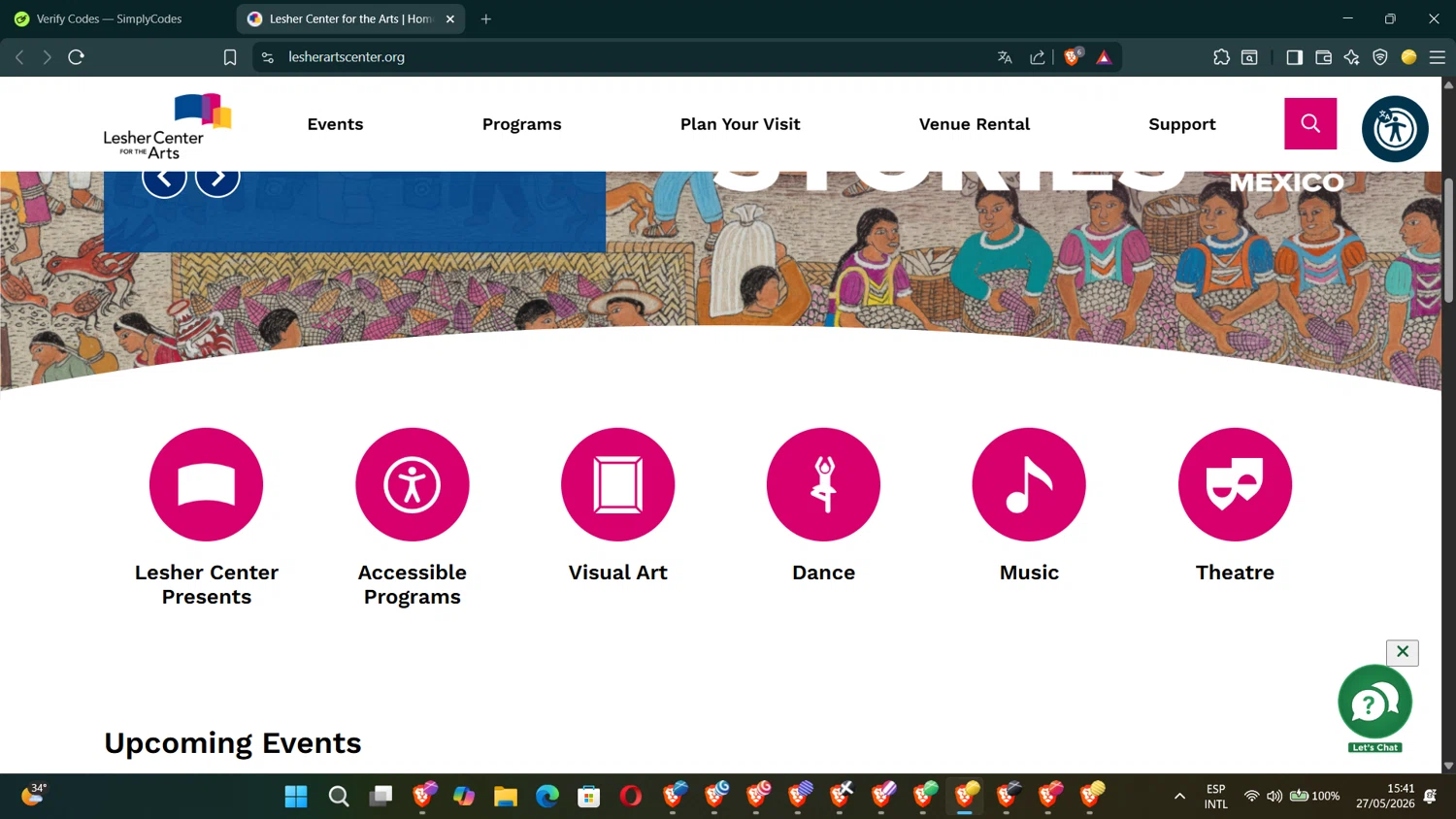This screenshot has height=819, width=1456.
Task: Choose the Dance category icon
Action: 823,484
